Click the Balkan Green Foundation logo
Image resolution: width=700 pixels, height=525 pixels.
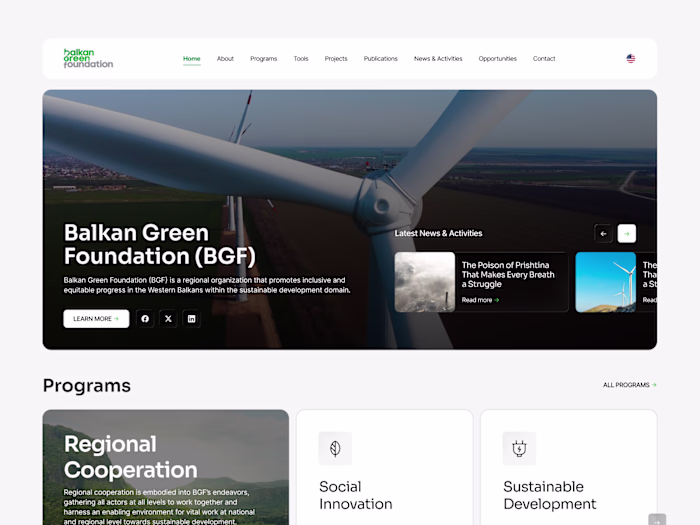coord(88,58)
